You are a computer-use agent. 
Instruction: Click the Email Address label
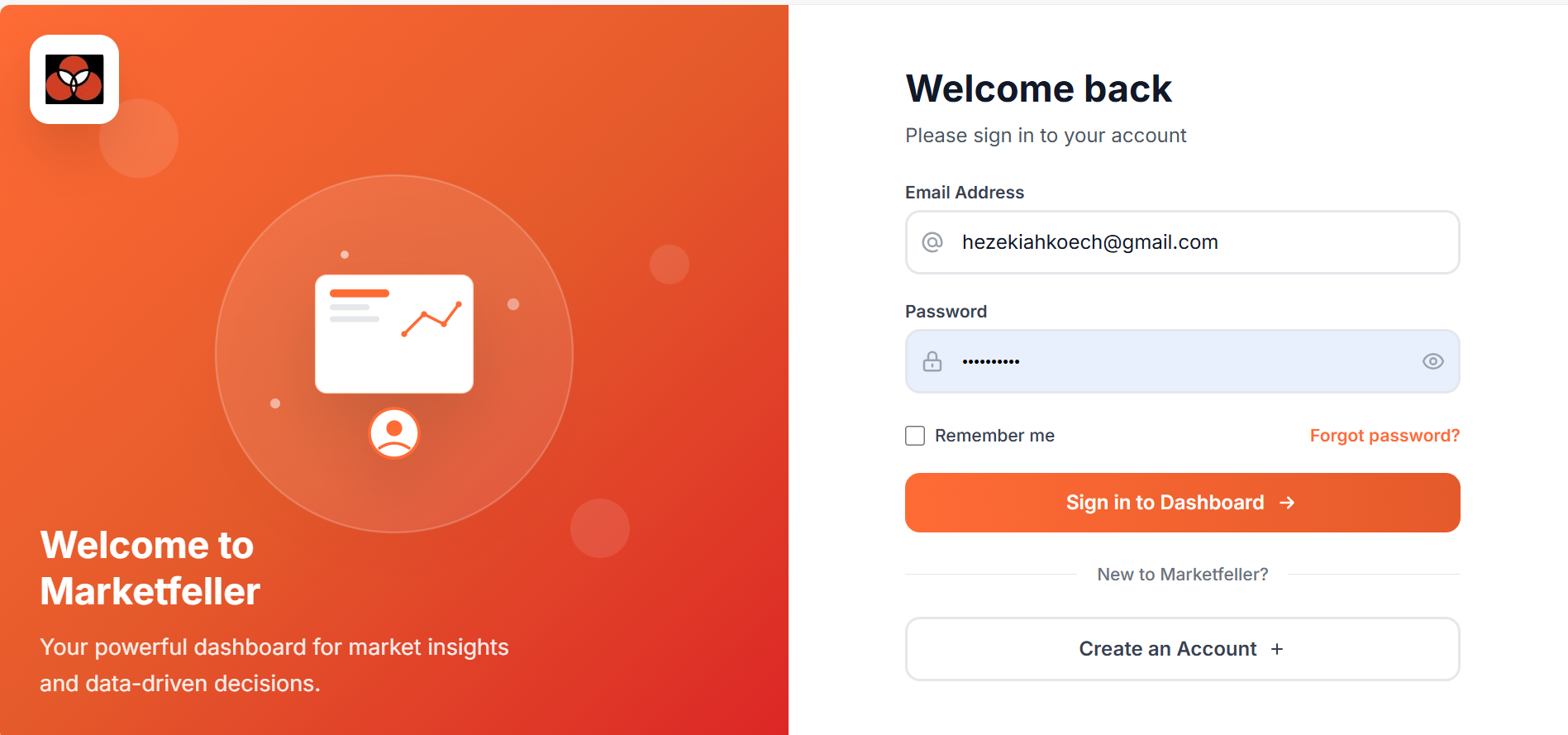point(965,193)
